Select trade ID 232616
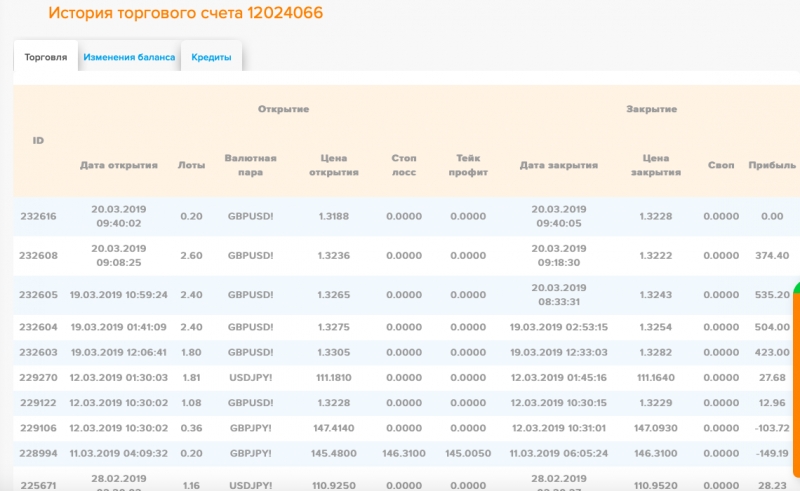 tap(38, 216)
